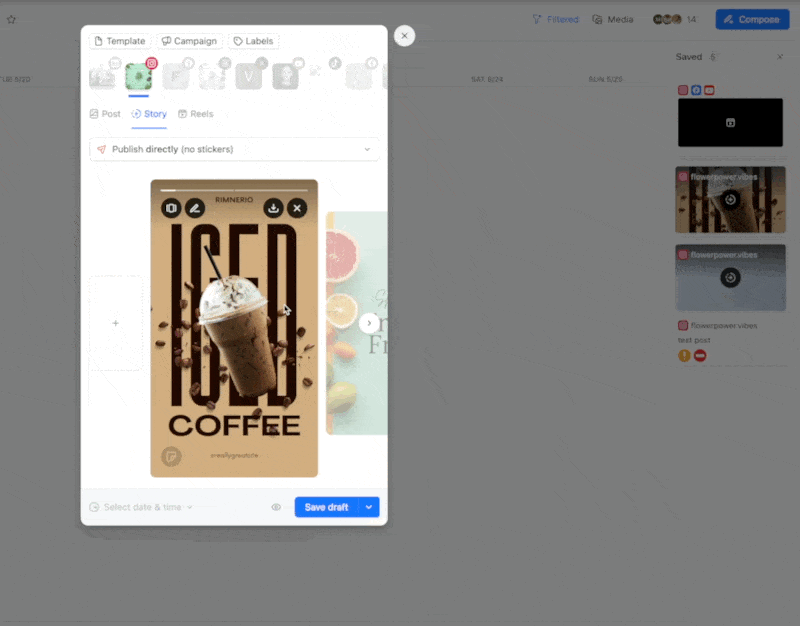Open the Select date & time picker
This screenshot has height=626, width=800.
141,507
